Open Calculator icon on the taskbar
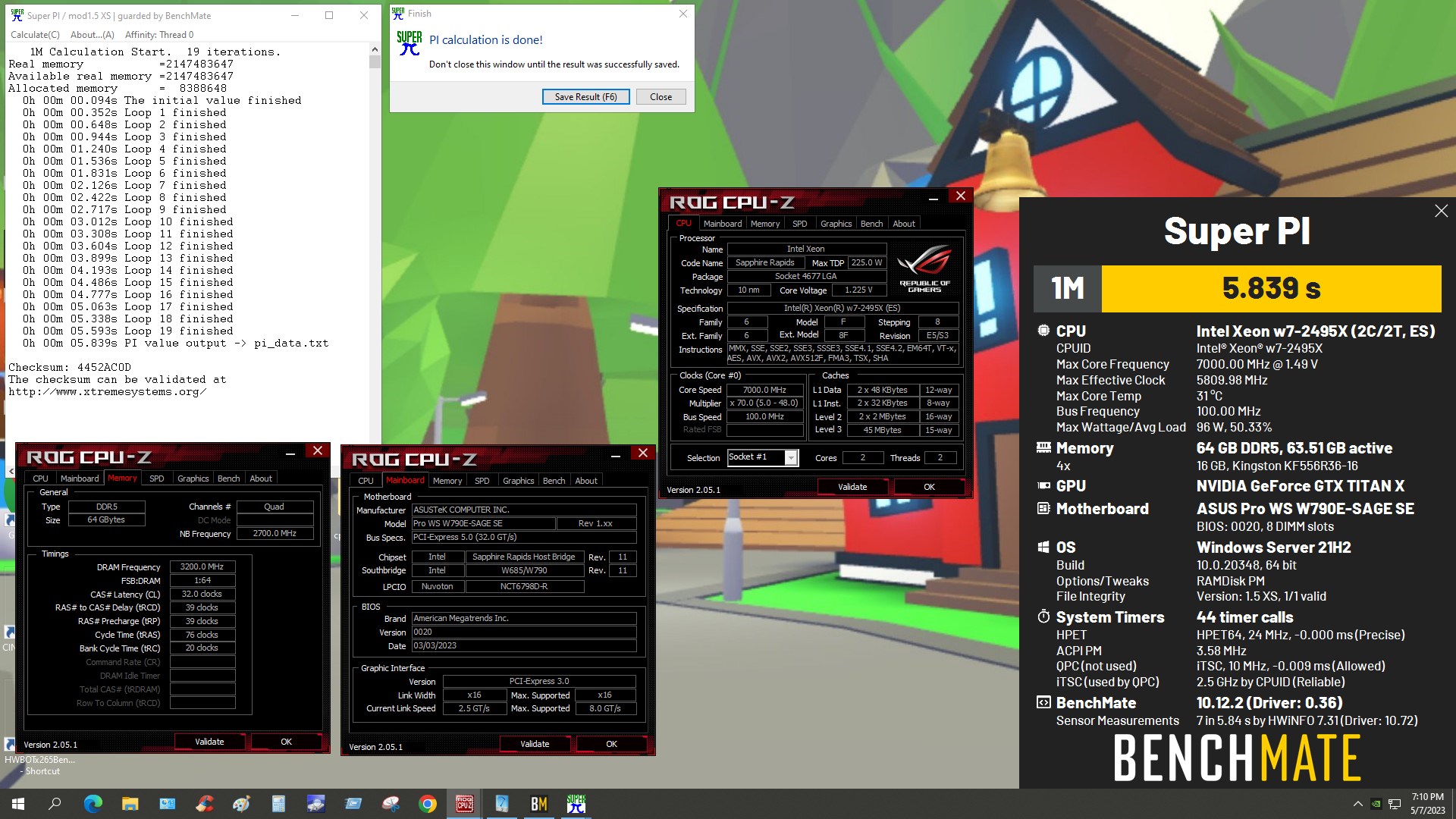This screenshot has width=1456, height=819. tap(278, 804)
